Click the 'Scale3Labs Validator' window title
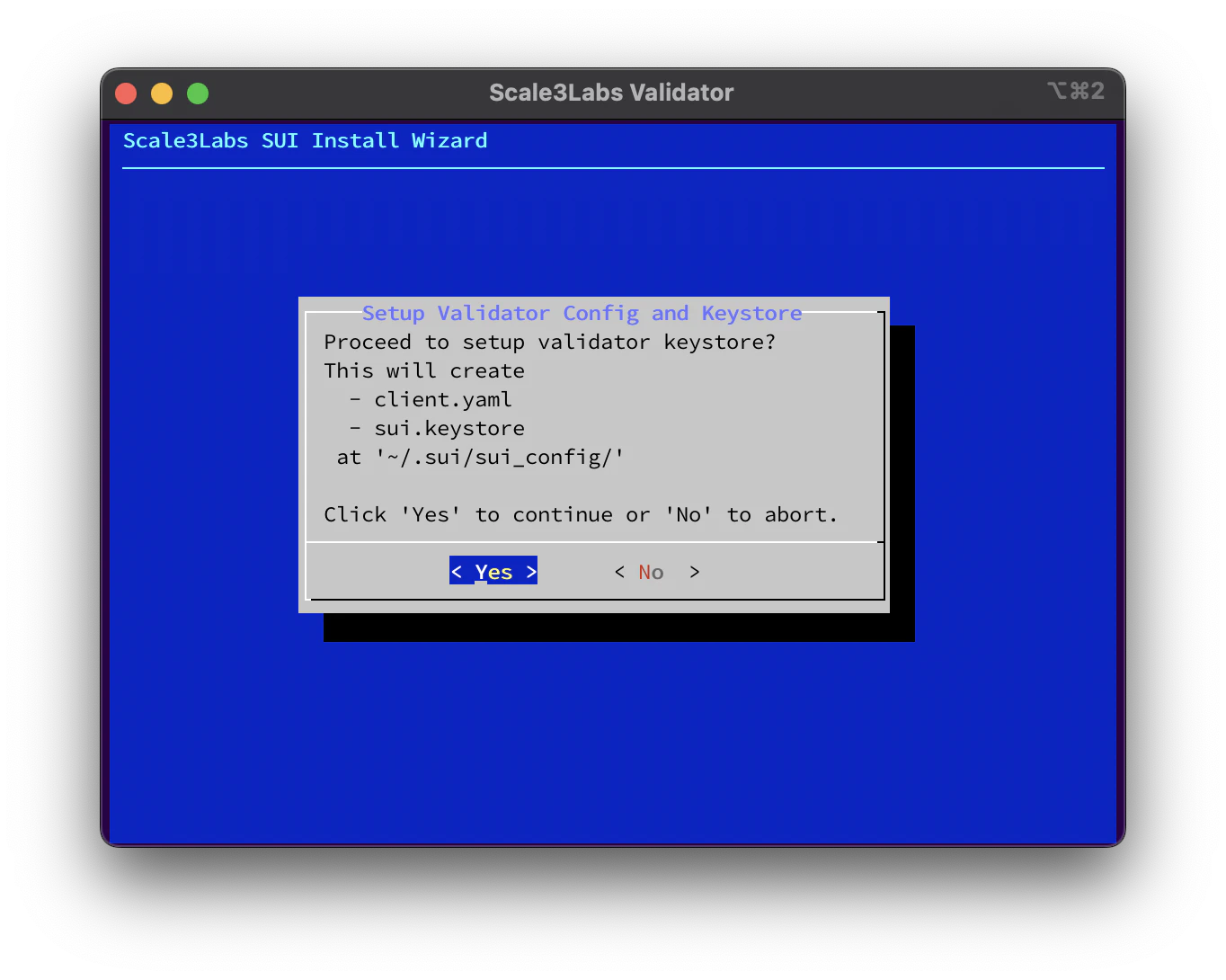Image resolution: width=1226 pixels, height=980 pixels. point(611,93)
